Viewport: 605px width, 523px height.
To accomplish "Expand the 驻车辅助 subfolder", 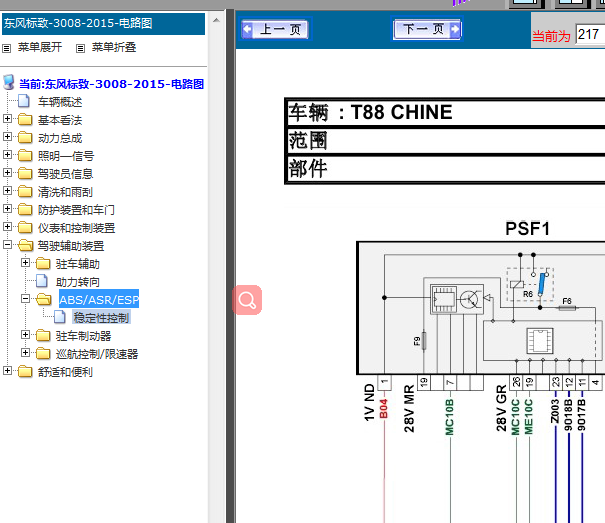I will pos(25,262).
